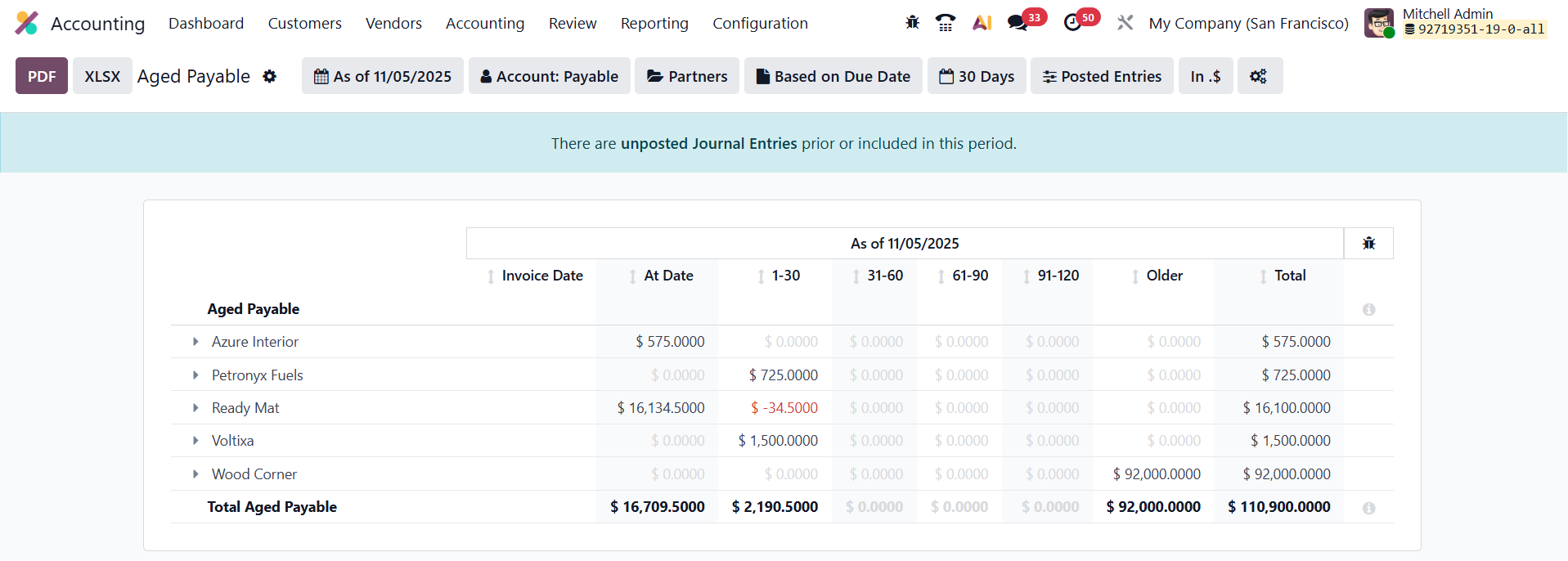This screenshot has height=561, width=1568.
Task: Click the info icon on Total Aged Payable row
Action: click(1368, 508)
